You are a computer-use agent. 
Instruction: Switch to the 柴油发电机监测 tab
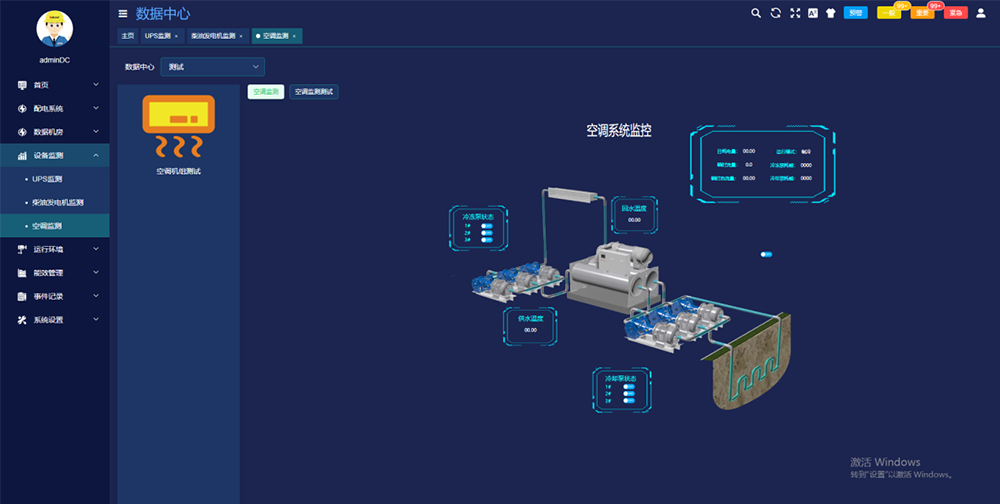pyautogui.click(x=213, y=36)
